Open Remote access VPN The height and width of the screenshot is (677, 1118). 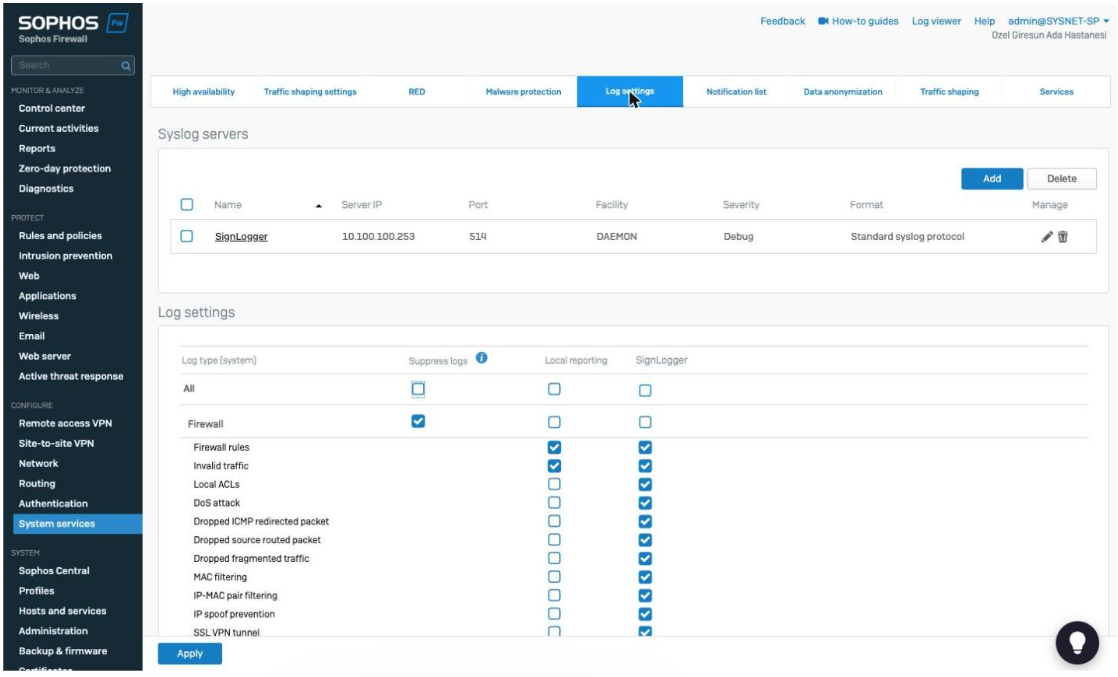(66, 423)
